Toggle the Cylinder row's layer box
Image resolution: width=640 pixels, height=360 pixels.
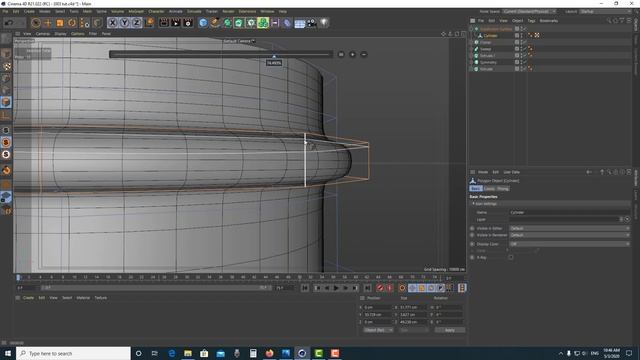pos(517,36)
